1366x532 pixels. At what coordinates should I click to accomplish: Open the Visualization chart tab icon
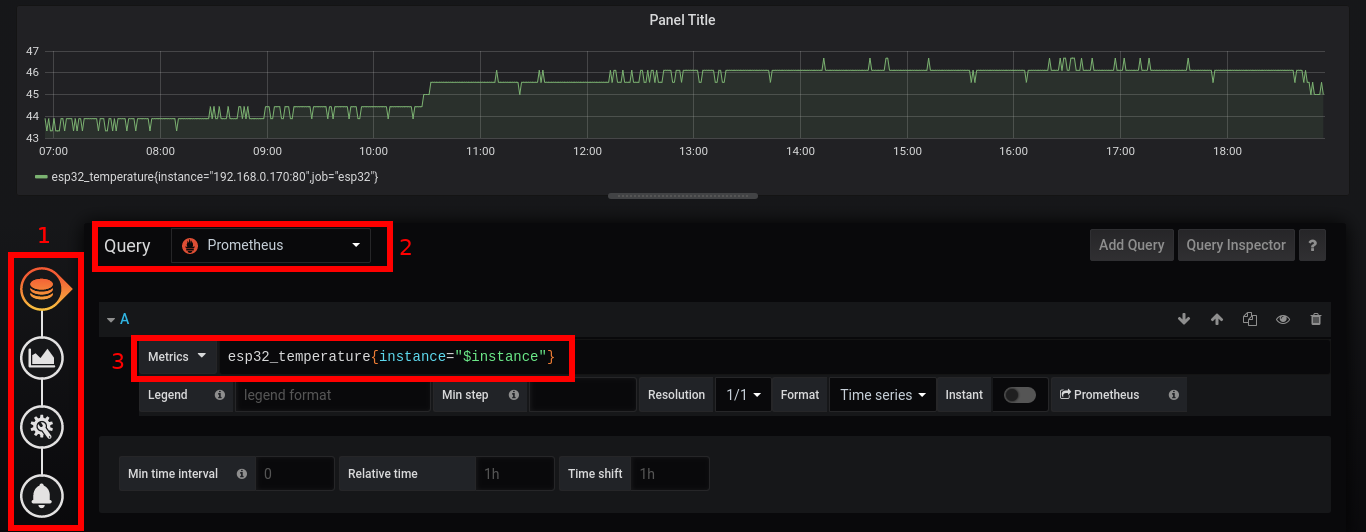pos(41,358)
